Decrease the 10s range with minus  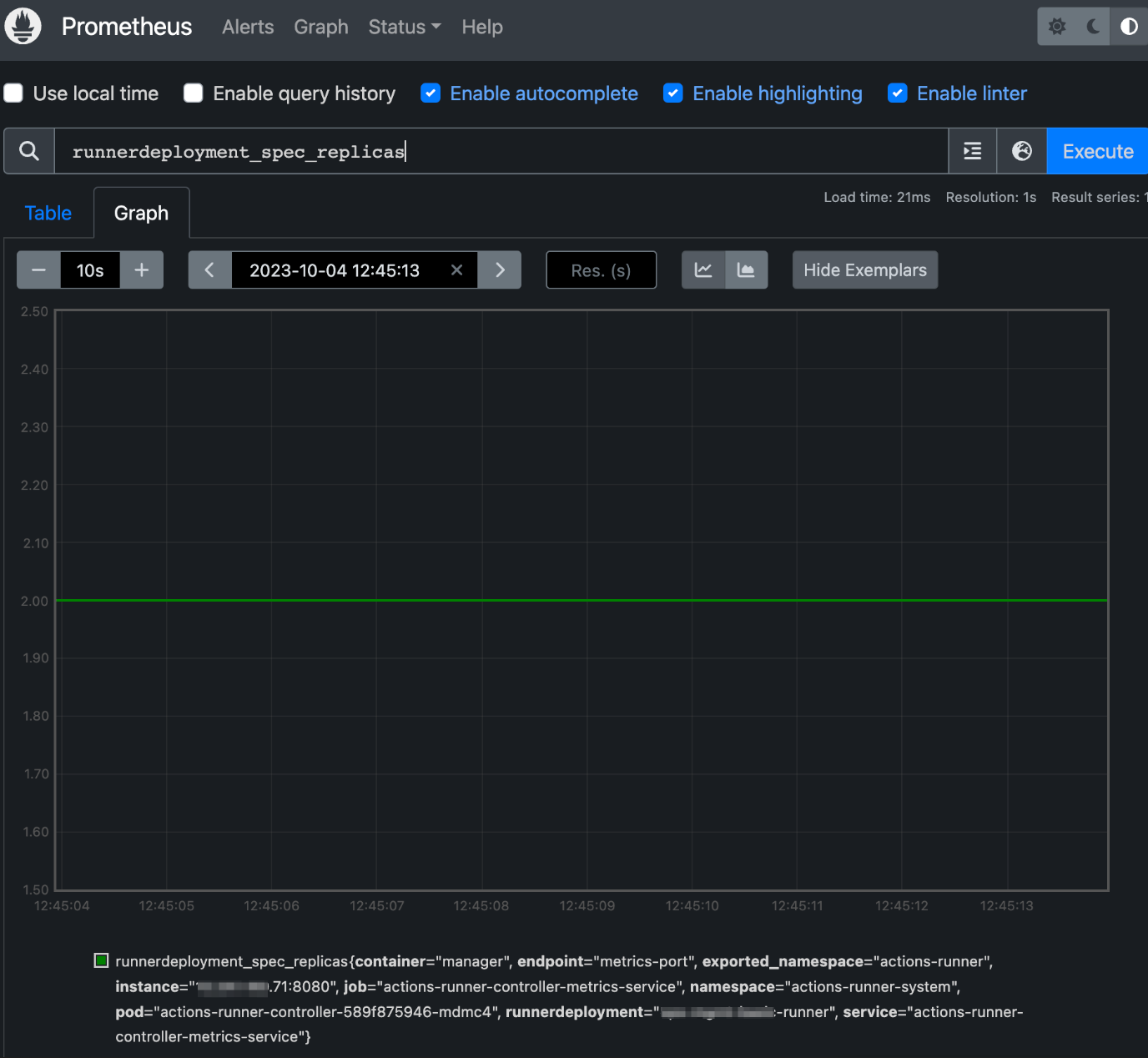pos(38,270)
